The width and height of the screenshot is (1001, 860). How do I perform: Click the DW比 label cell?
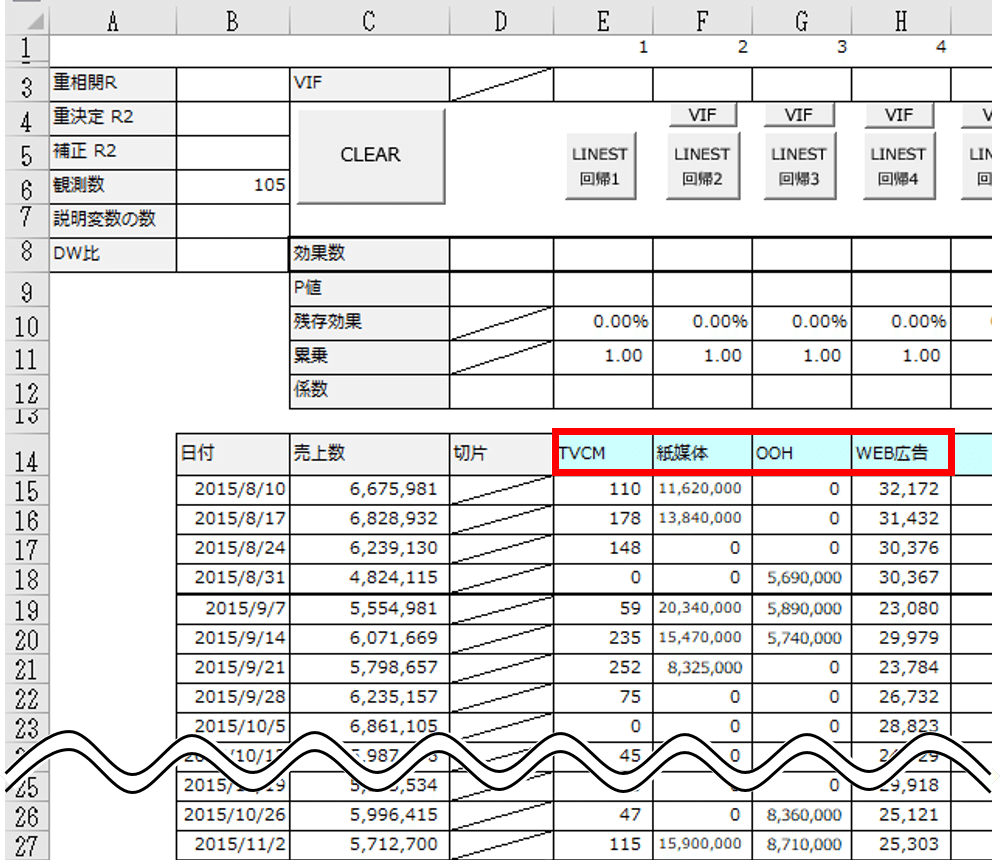(113, 255)
